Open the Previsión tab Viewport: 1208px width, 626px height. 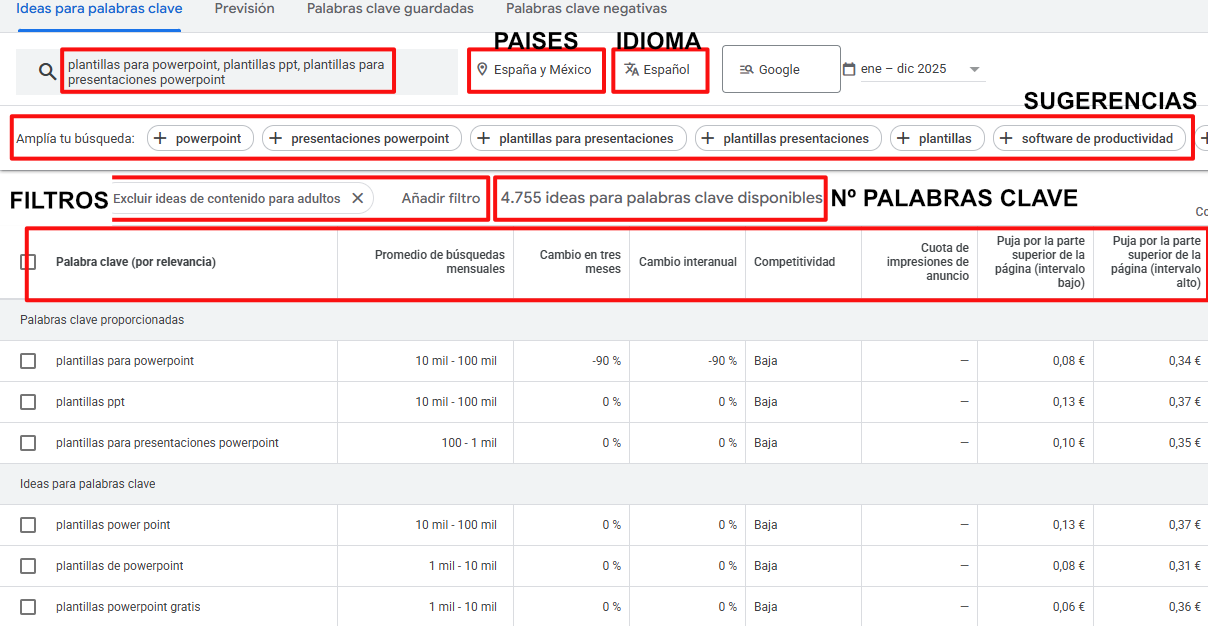[244, 9]
